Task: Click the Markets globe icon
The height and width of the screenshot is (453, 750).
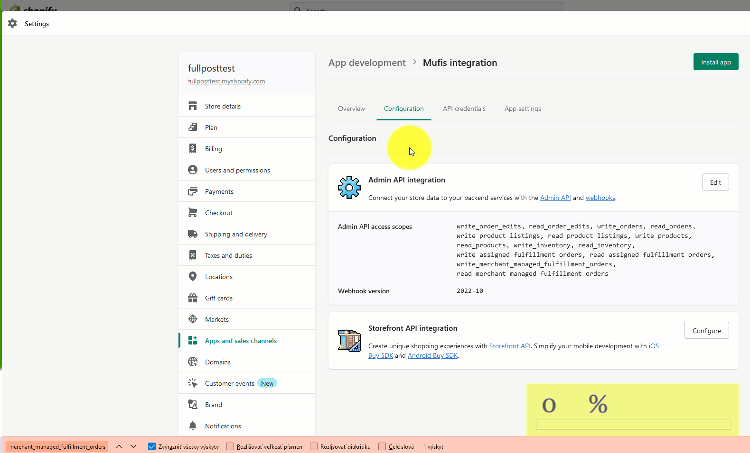Action: click(193, 319)
